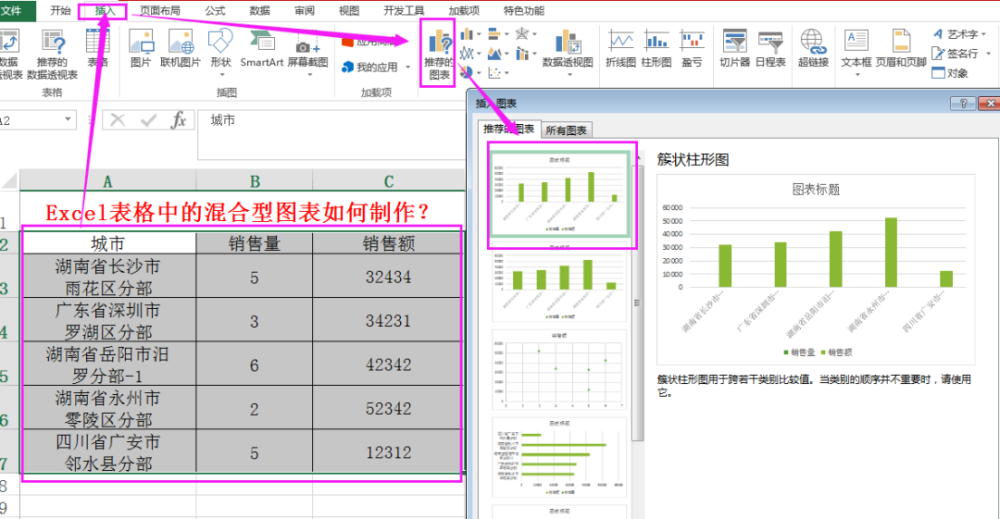Insert a picture with the 图片 icon
Viewport: 1000px width, 519px height.
click(140, 48)
